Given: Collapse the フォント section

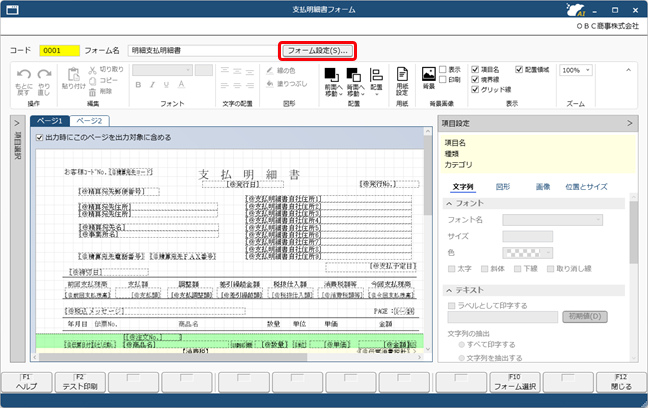Looking at the screenshot, I should click(449, 203).
